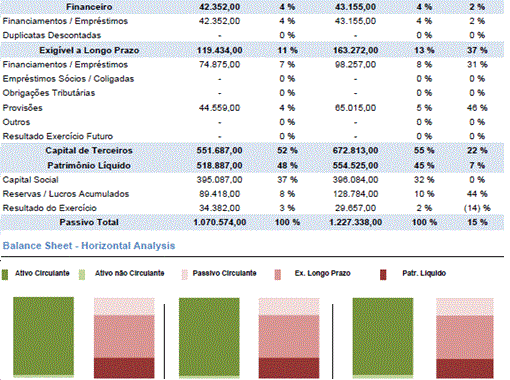Select the Balance Sheet - Horizontal Analysis heading

tap(89, 246)
